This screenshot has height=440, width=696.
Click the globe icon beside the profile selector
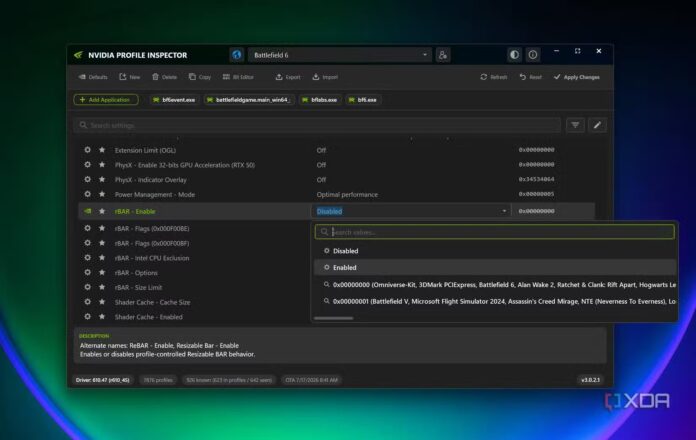pyautogui.click(x=237, y=55)
